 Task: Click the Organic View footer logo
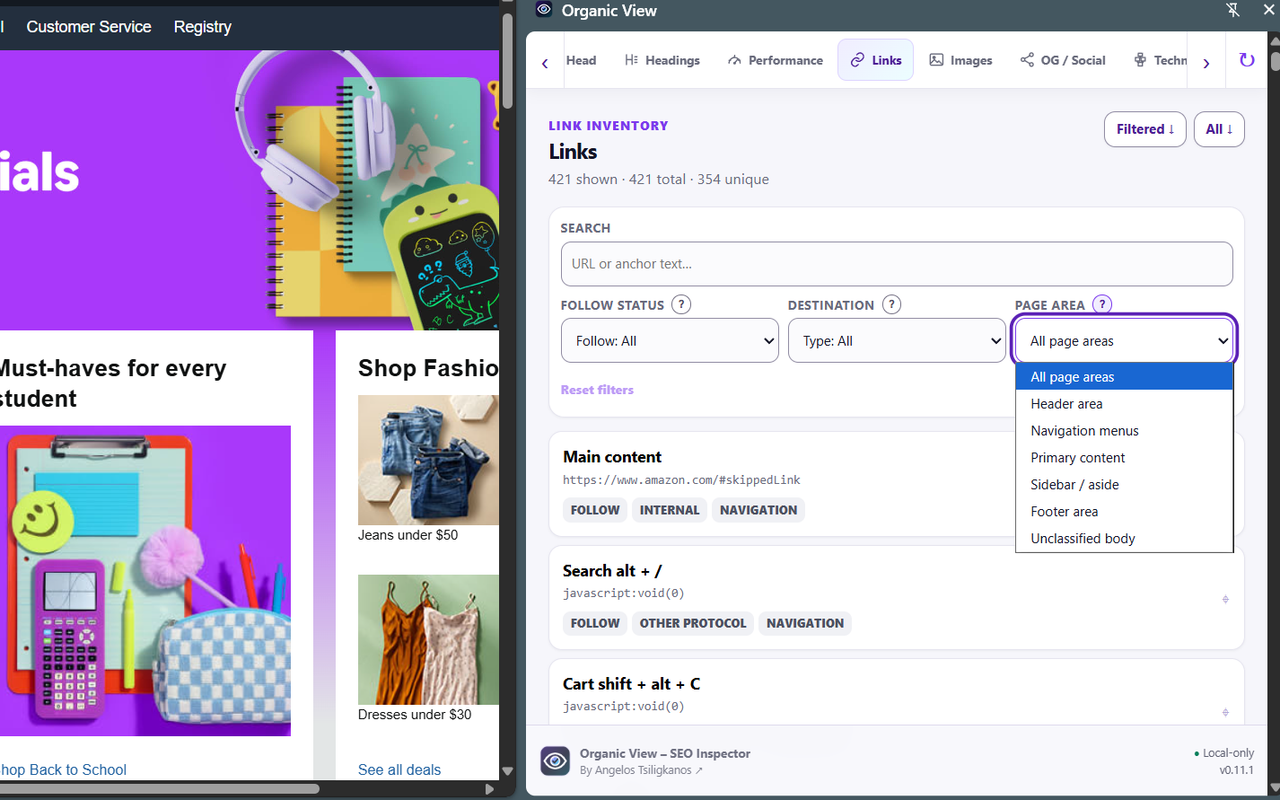(555, 761)
